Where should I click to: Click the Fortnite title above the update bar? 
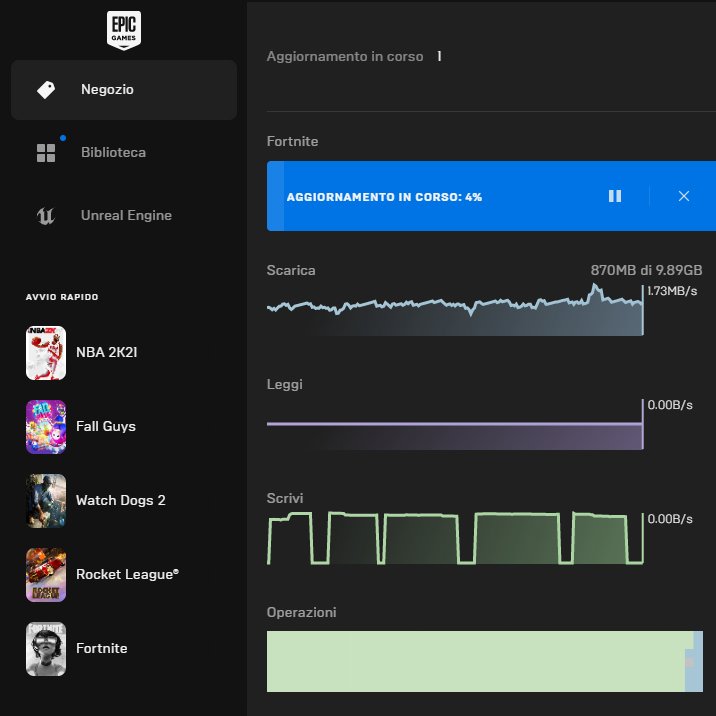tap(292, 142)
